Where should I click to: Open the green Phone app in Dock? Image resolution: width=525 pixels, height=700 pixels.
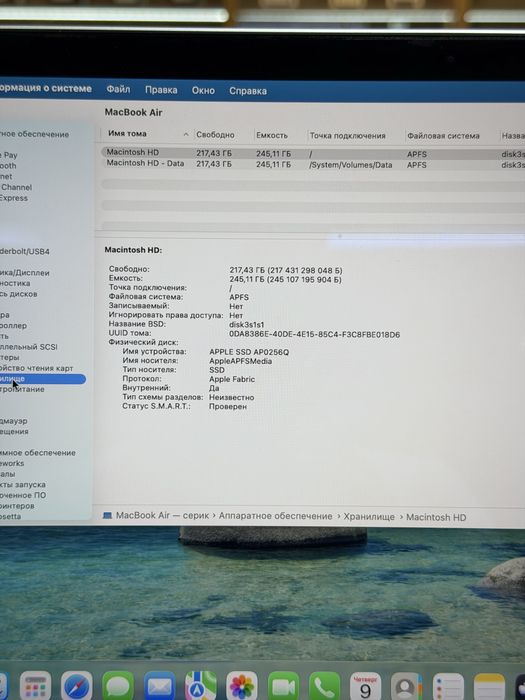[325, 687]
